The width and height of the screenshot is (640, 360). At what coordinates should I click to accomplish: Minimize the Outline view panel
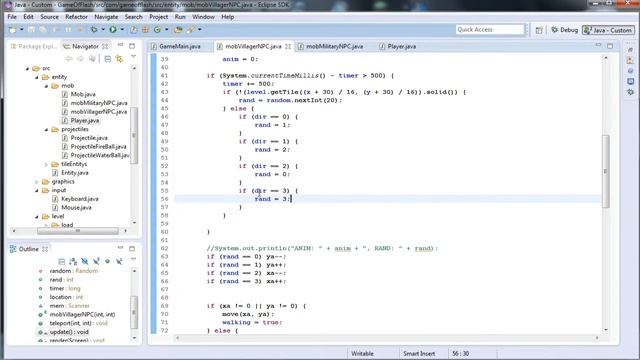pos(120,248)
